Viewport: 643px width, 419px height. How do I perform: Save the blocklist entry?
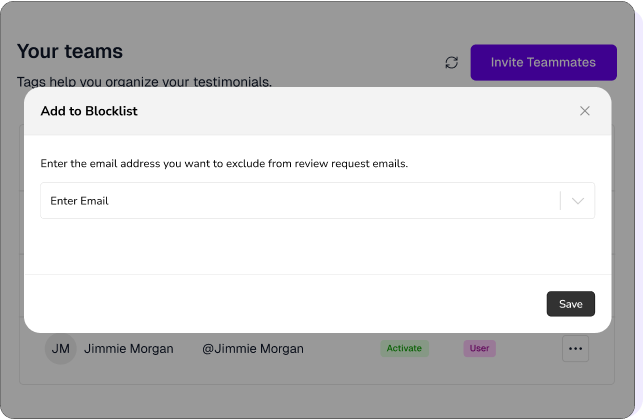[x=570, y=304]
